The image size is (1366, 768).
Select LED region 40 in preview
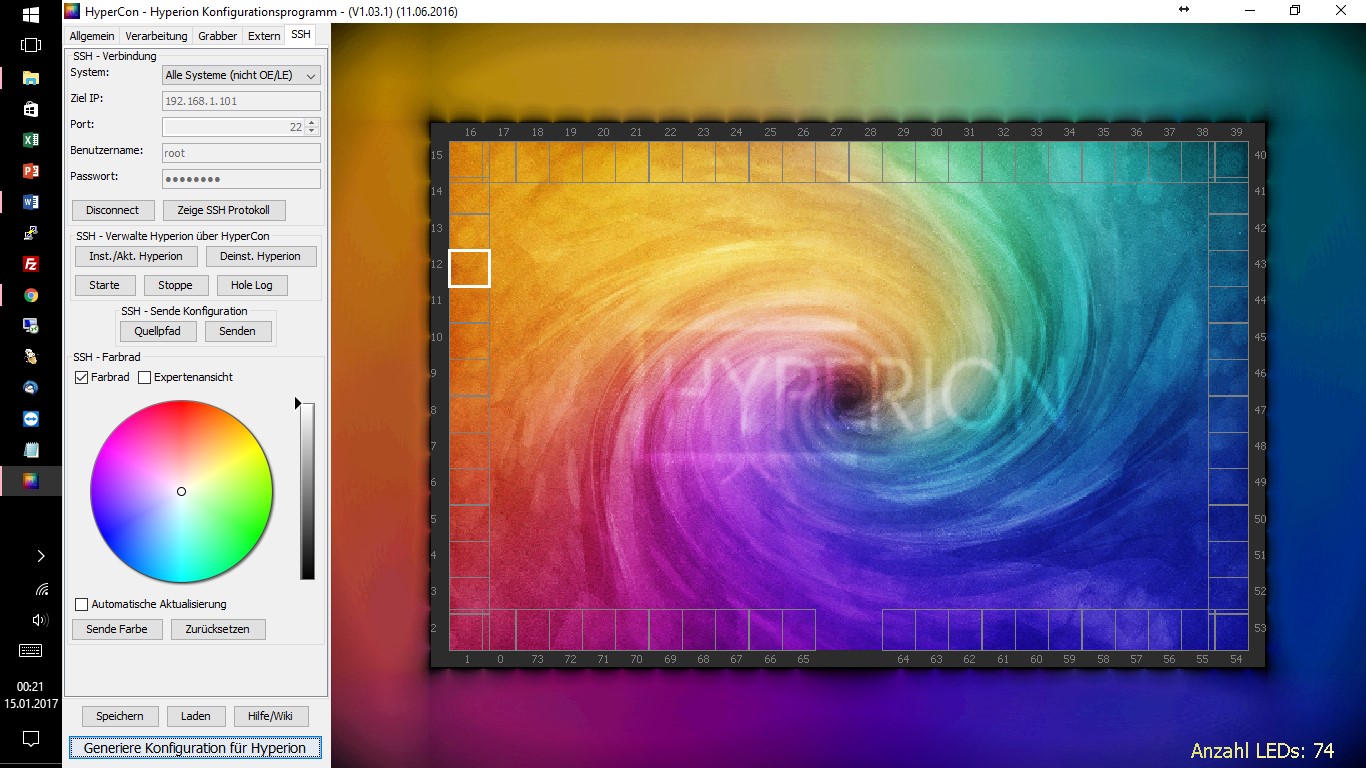point(1228,158)
